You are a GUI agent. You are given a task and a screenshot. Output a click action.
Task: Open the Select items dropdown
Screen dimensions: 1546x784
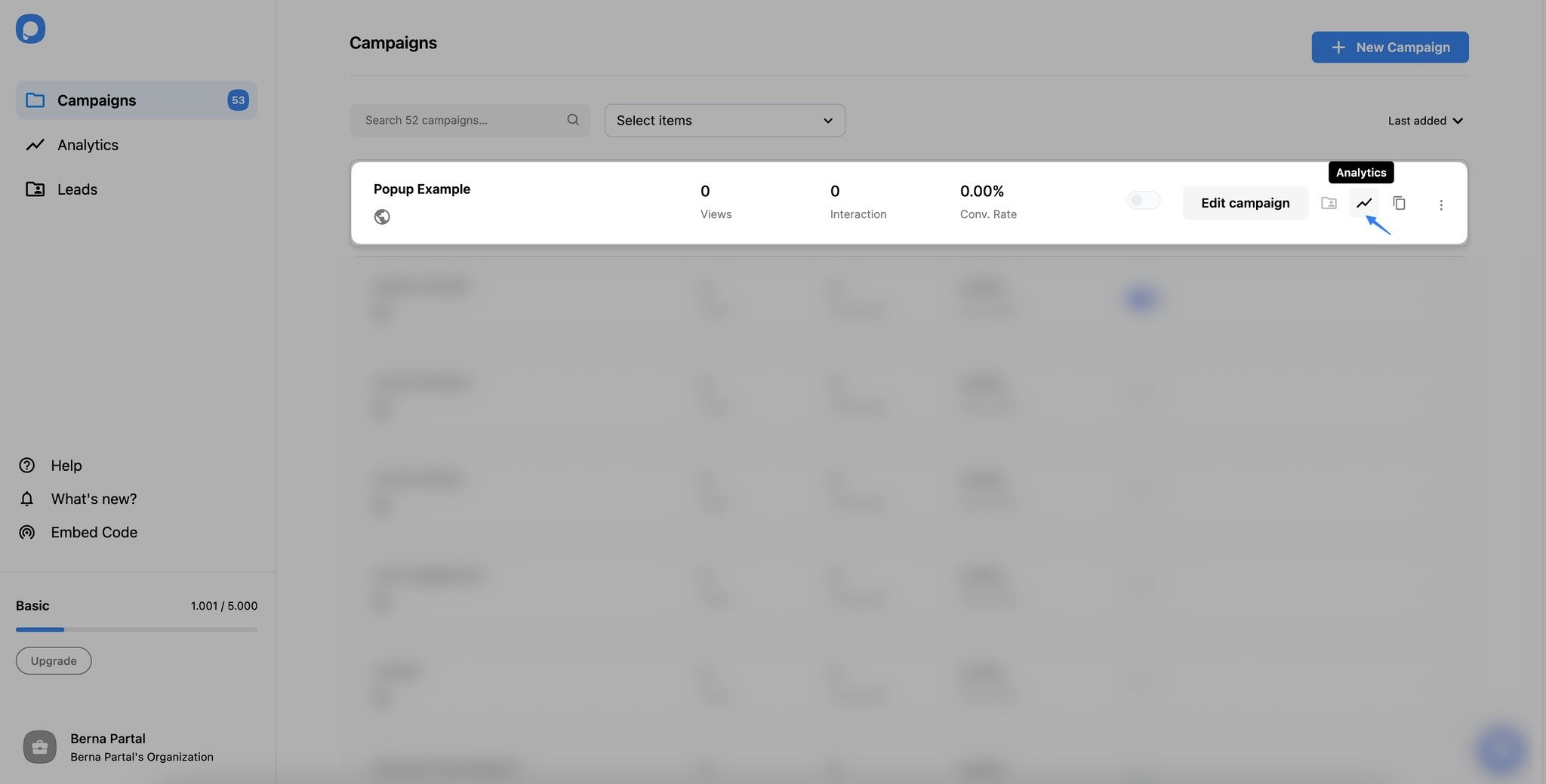(x=725, y=121)
